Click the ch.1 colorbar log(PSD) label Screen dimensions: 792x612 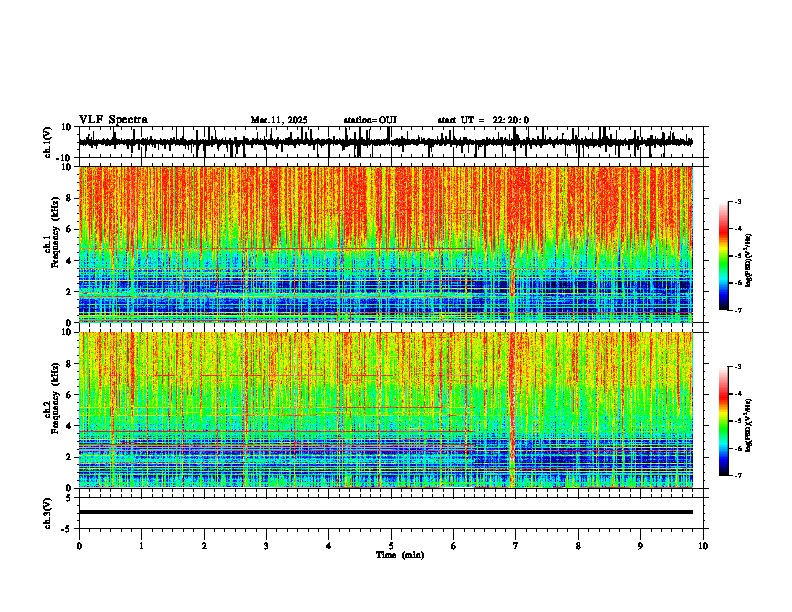pos(749,261)
